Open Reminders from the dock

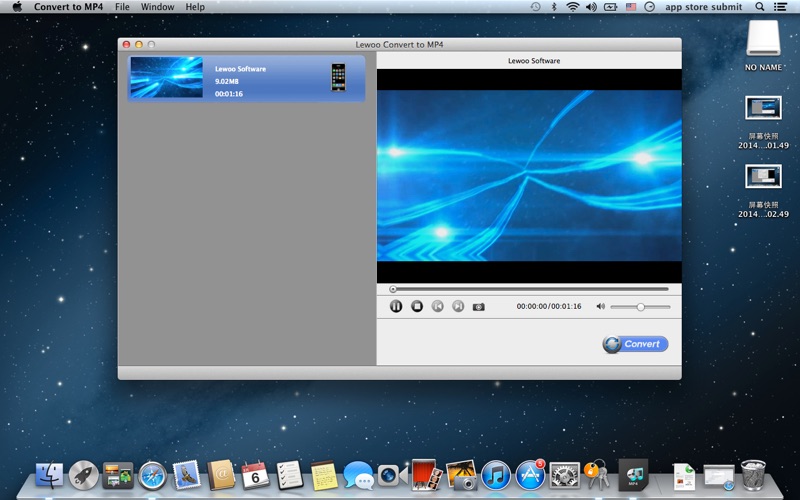[290, 476]
